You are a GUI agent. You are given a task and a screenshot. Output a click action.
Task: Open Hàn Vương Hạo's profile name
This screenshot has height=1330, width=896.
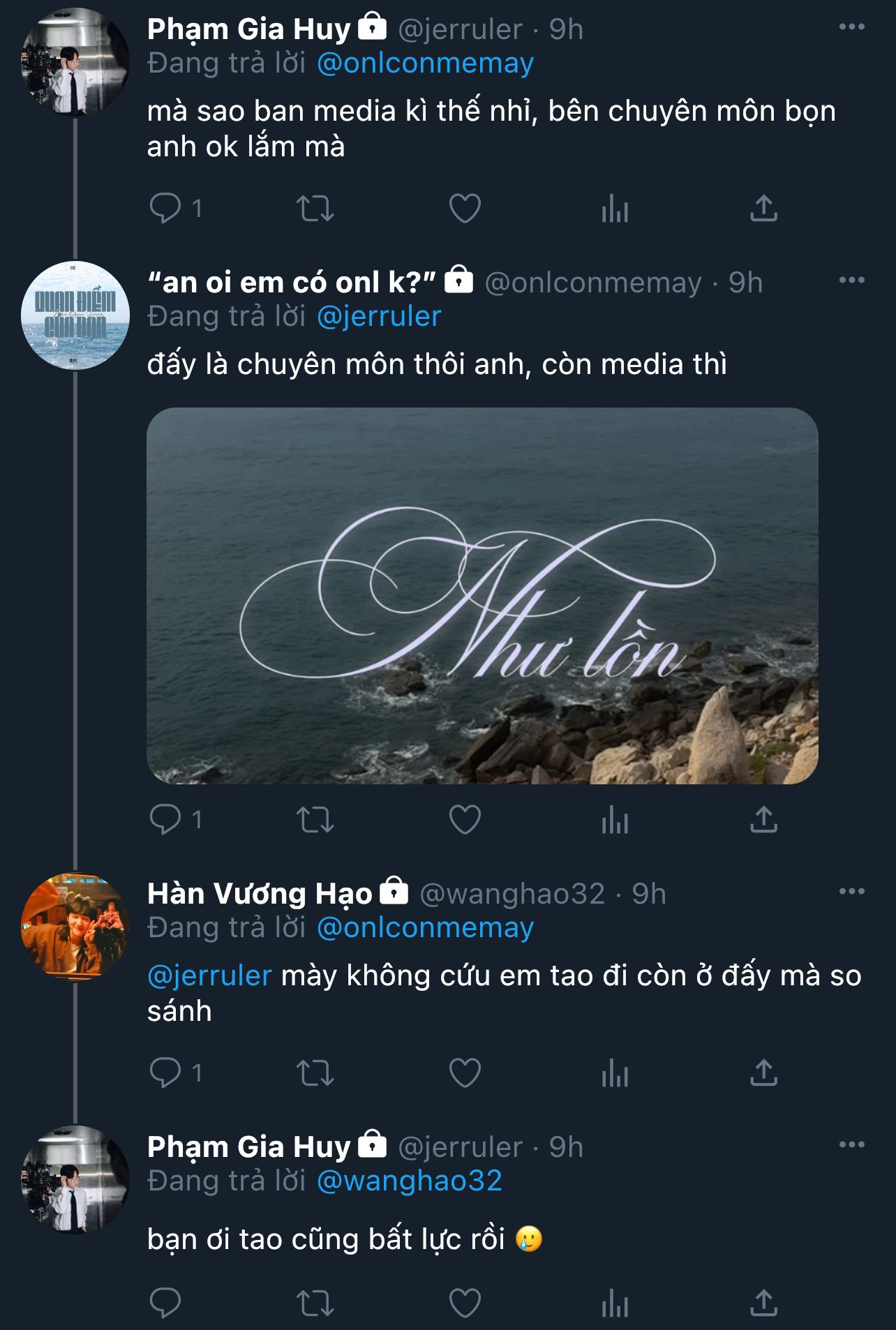tap(260, 894)
